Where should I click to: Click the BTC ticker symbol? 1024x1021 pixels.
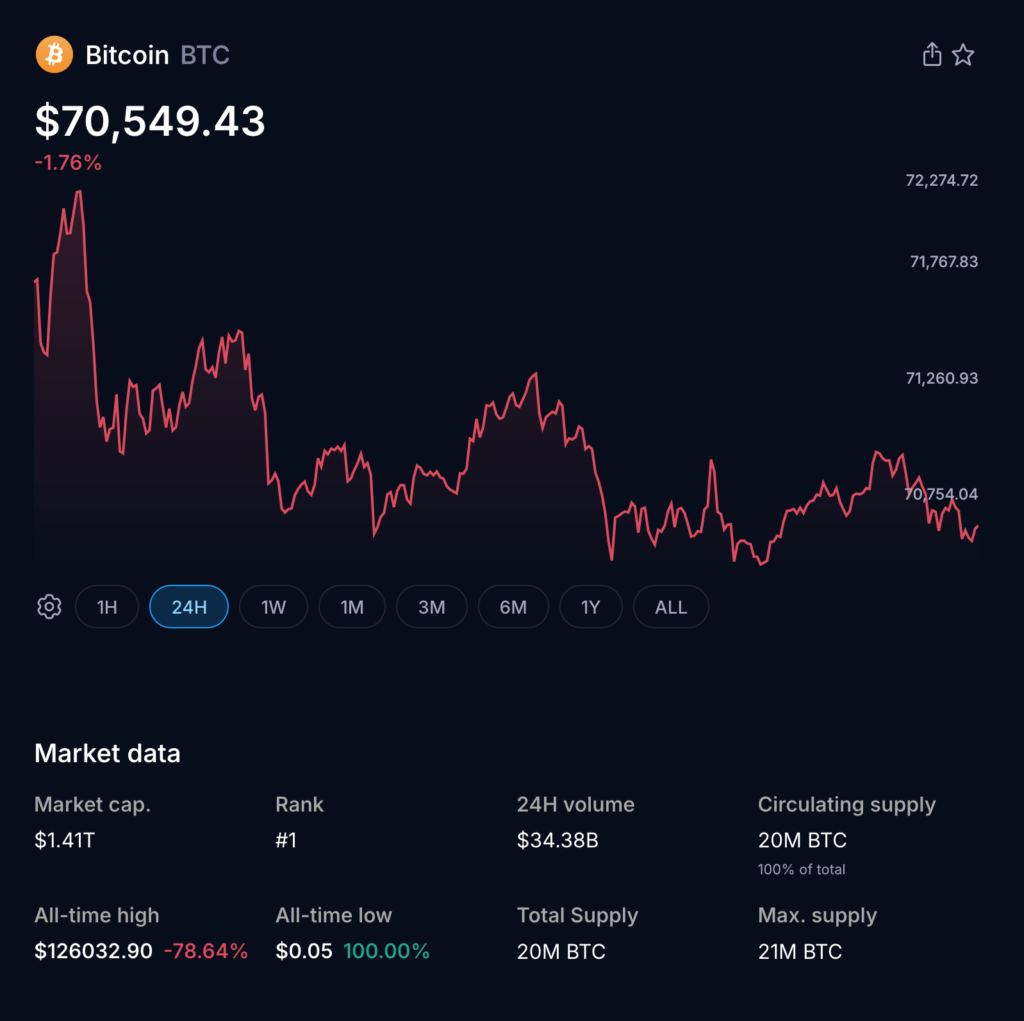[205, 56]
